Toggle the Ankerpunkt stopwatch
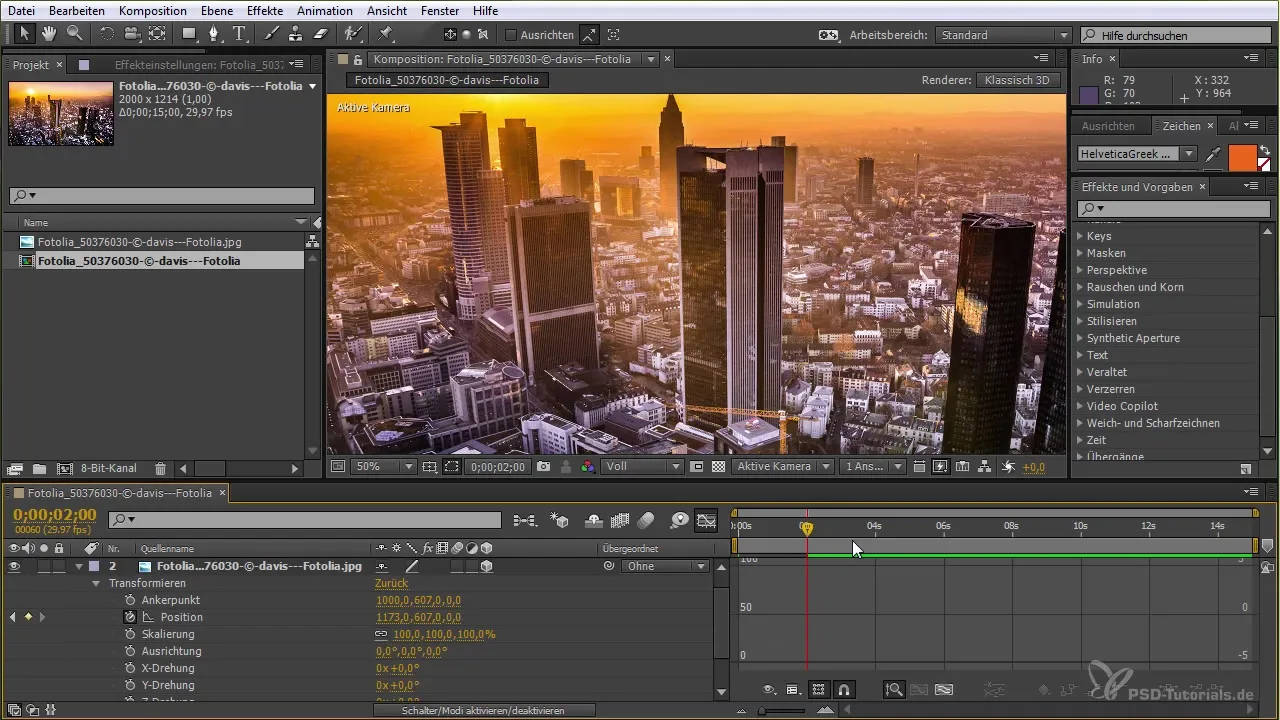The height and width of the screenshot is (720, 1280). click(x=129, y=600)
